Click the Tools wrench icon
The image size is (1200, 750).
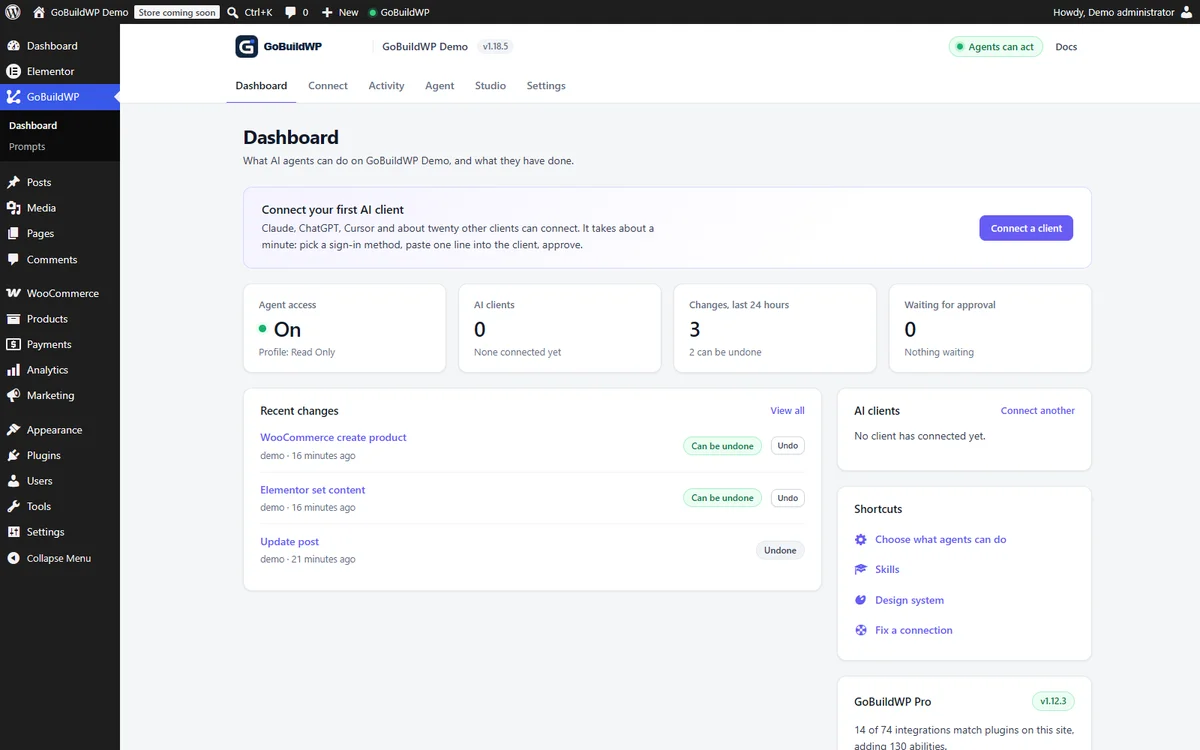pyautogui.click(x=13, y=506)
